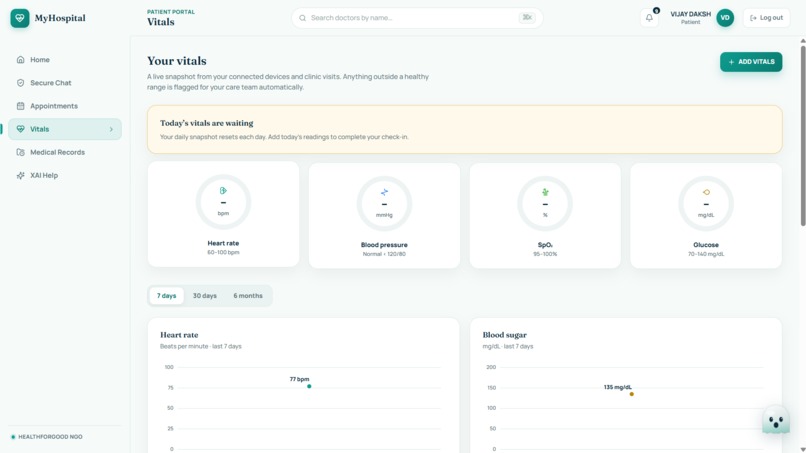Image resolution: width=806 pixels, height=453 pixels.
Task: Open notifications bell icon
Action: point(649,18)
